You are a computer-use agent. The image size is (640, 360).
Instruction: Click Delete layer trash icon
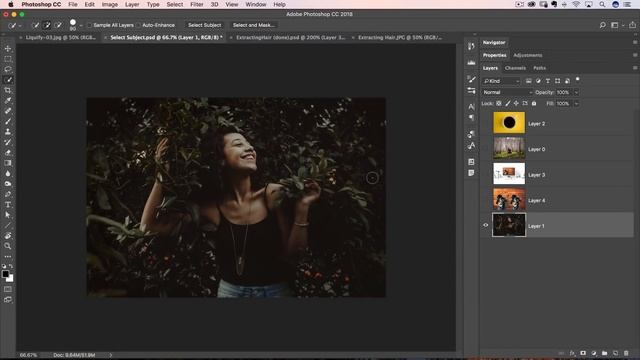point(626,353)
